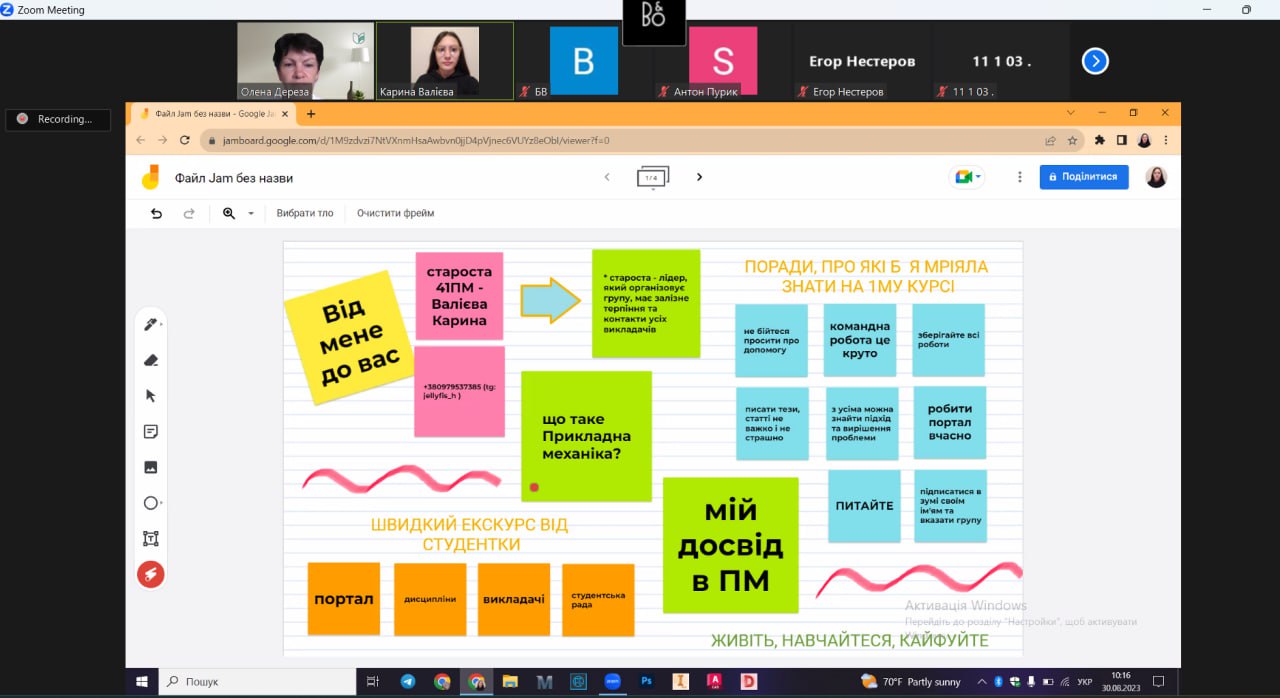1280x698 pixels.
Task: Pick the Circle shape tool
Action: click(x=151, y=503)
